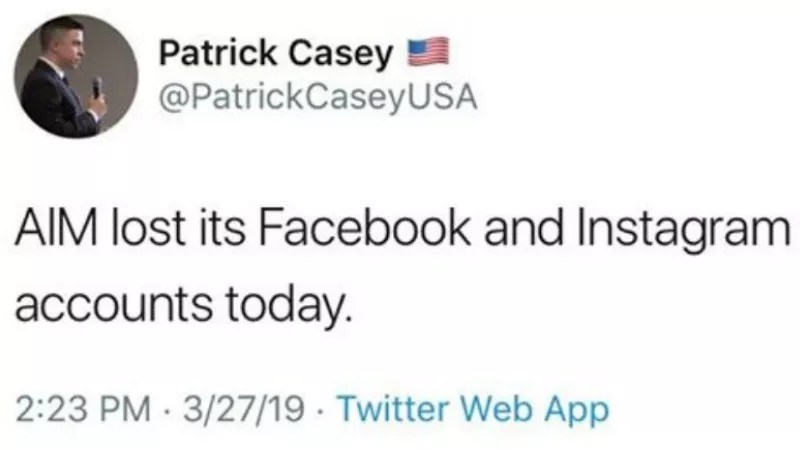Open Patrick Casey's circular profile picture
This screenshot has height=450, width=800.
76,76
